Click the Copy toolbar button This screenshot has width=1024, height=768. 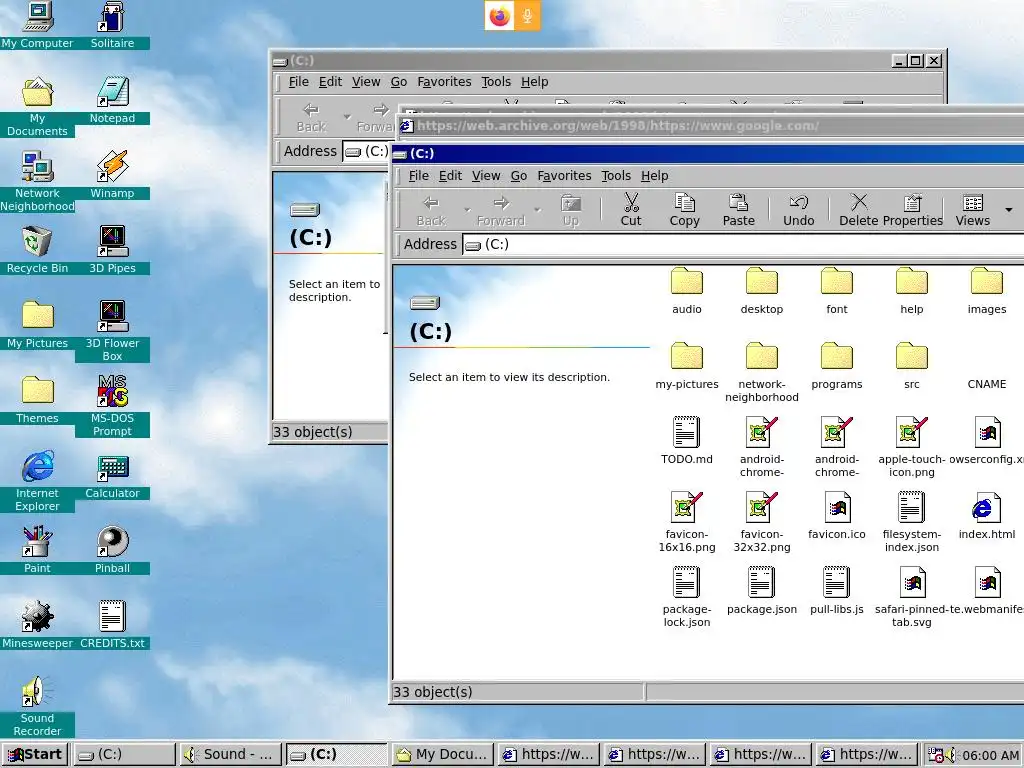(684, 210)
